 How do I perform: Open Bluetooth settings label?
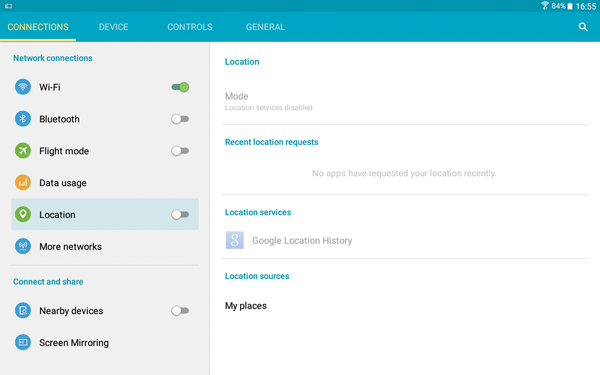[59, 119]
